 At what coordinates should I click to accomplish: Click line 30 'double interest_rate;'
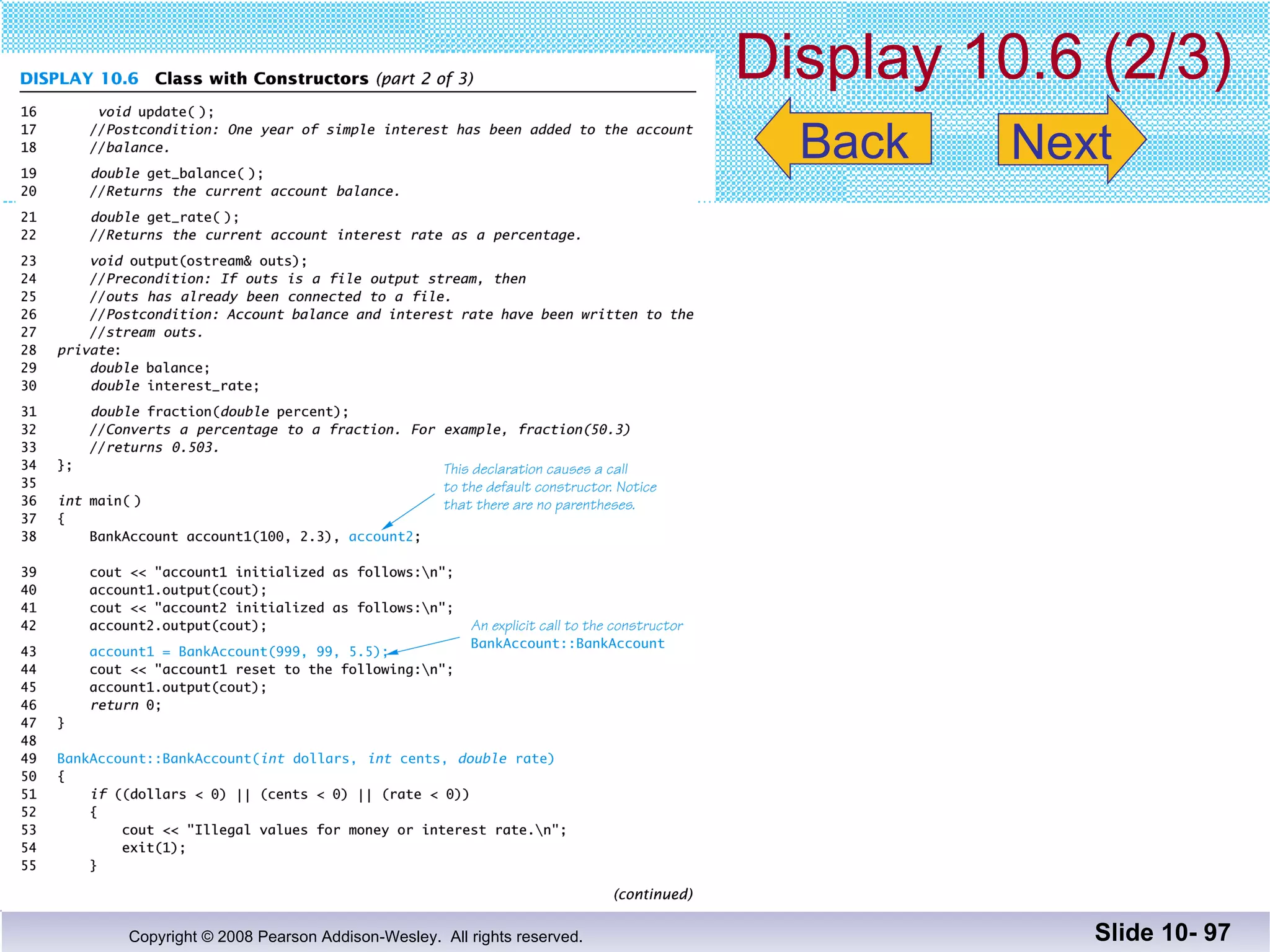tap(175, 386)
